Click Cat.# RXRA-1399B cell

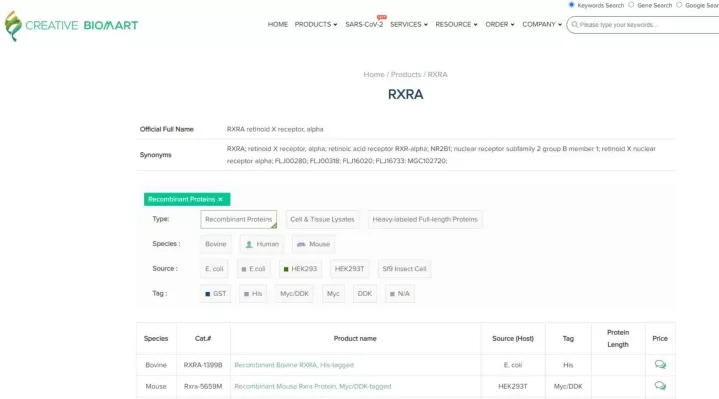pos(203,365)
